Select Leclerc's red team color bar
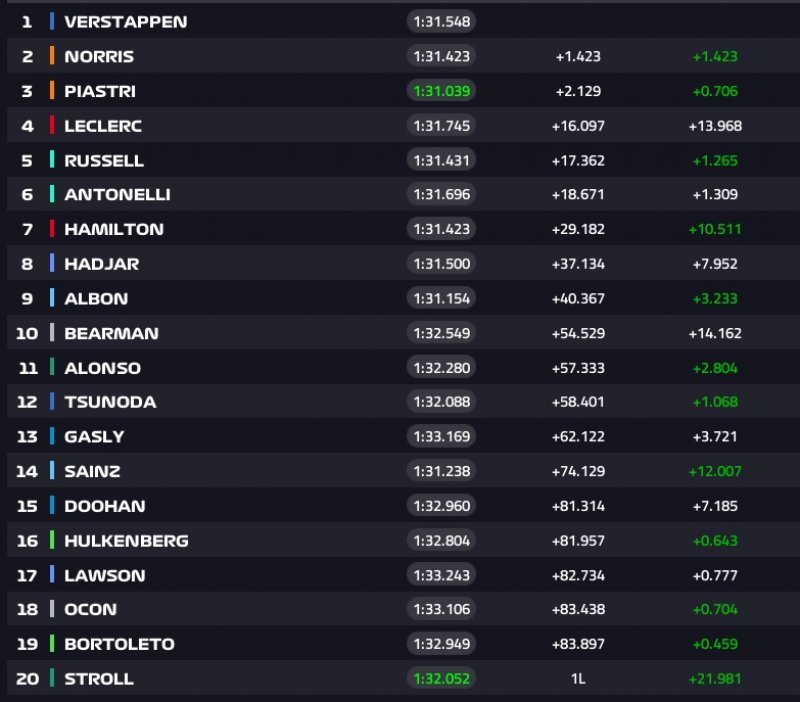This screenshot has height=702, width=800. (52, 125)
